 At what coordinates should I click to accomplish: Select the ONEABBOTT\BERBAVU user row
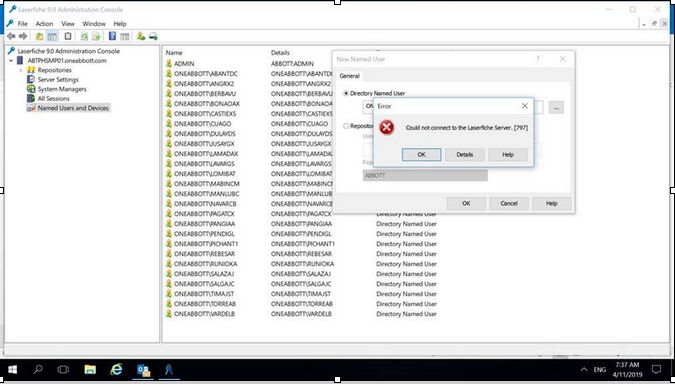pyautogui.click(x=204, y=93)
